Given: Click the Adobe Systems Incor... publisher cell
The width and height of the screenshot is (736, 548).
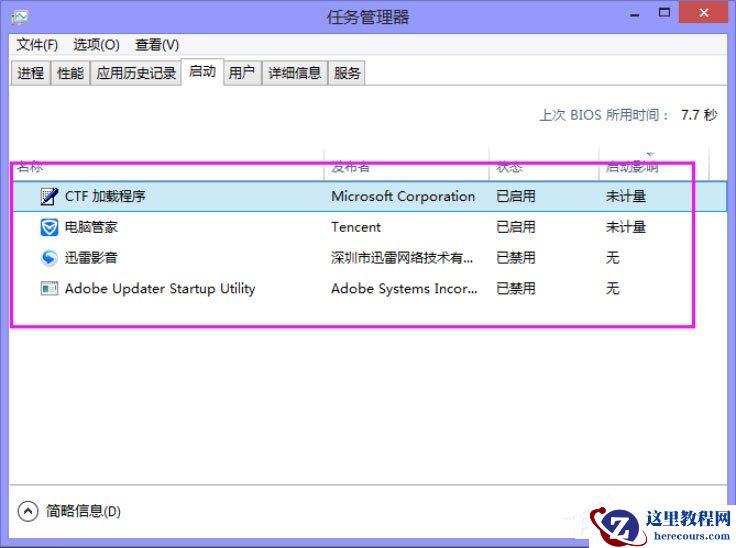Looking at the screenshot, I should tap(404, 288).
